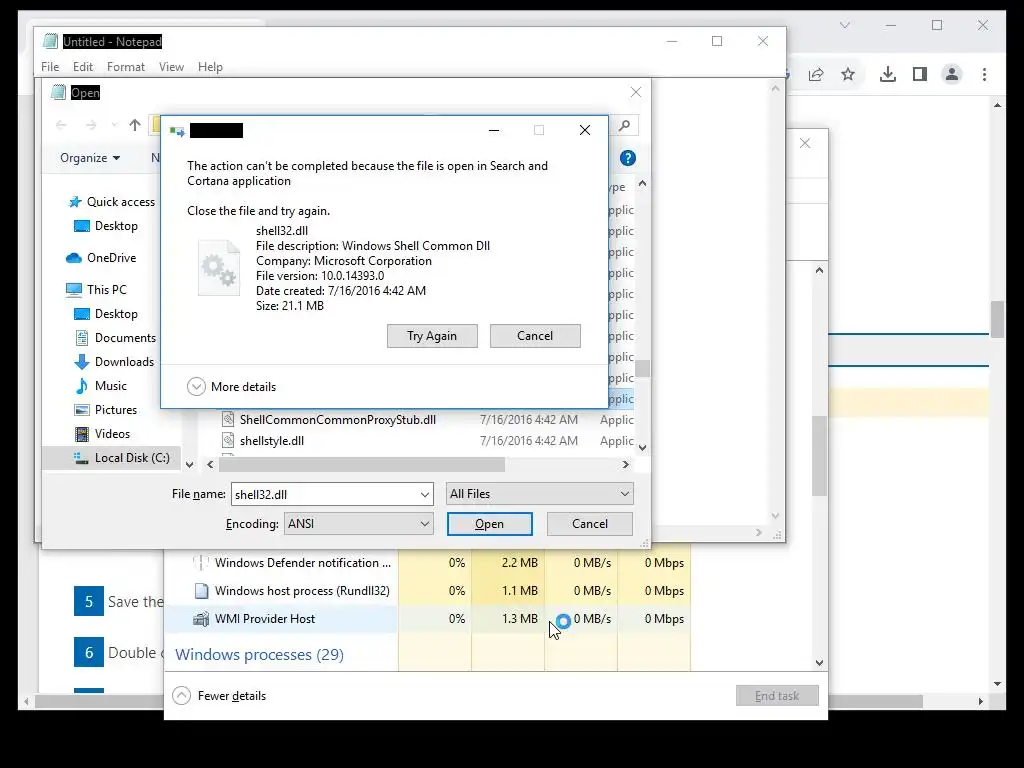Click the file list horizontal scrollbar

[x=362, y=464]
